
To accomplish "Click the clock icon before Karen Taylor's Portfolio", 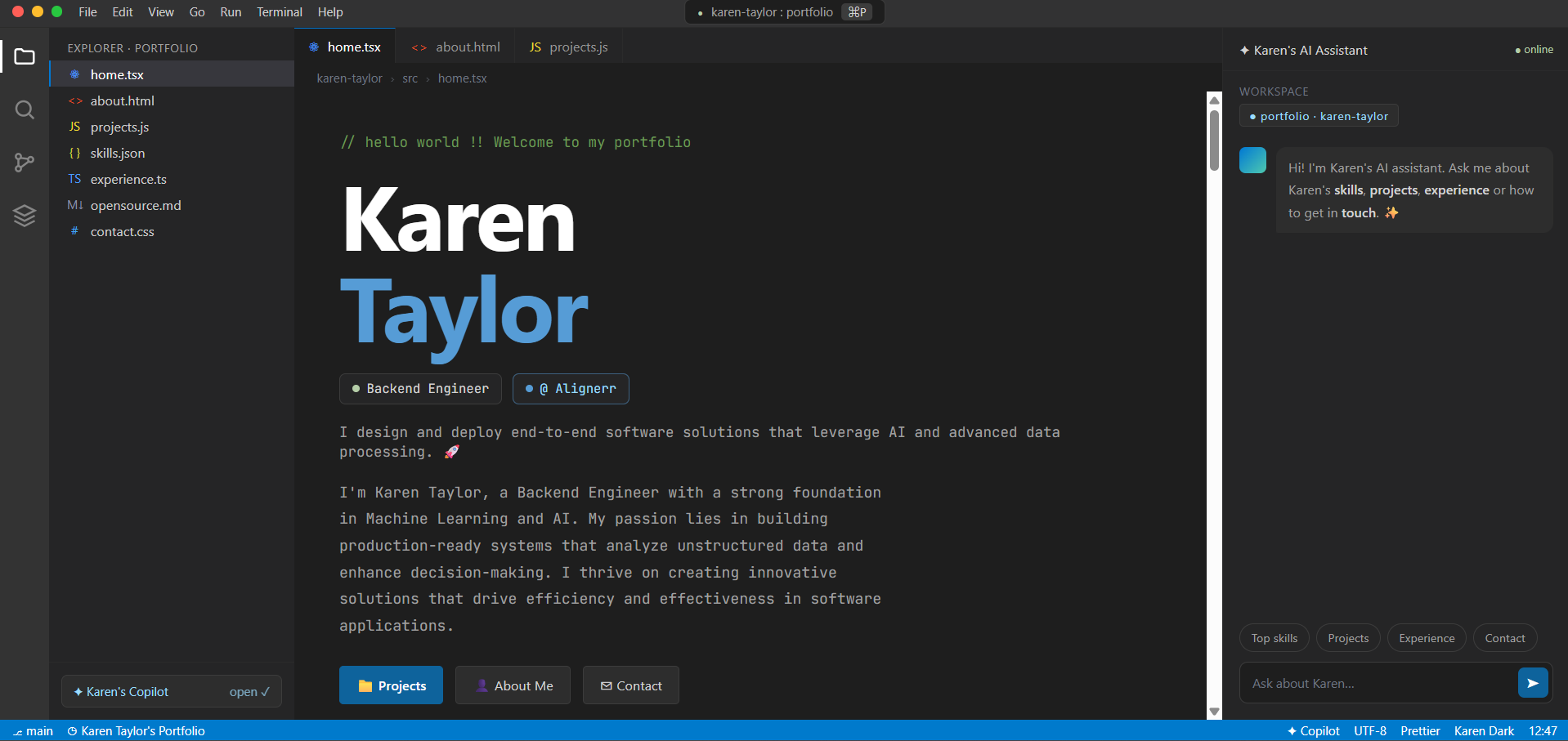I will click(x=72, y=731).
